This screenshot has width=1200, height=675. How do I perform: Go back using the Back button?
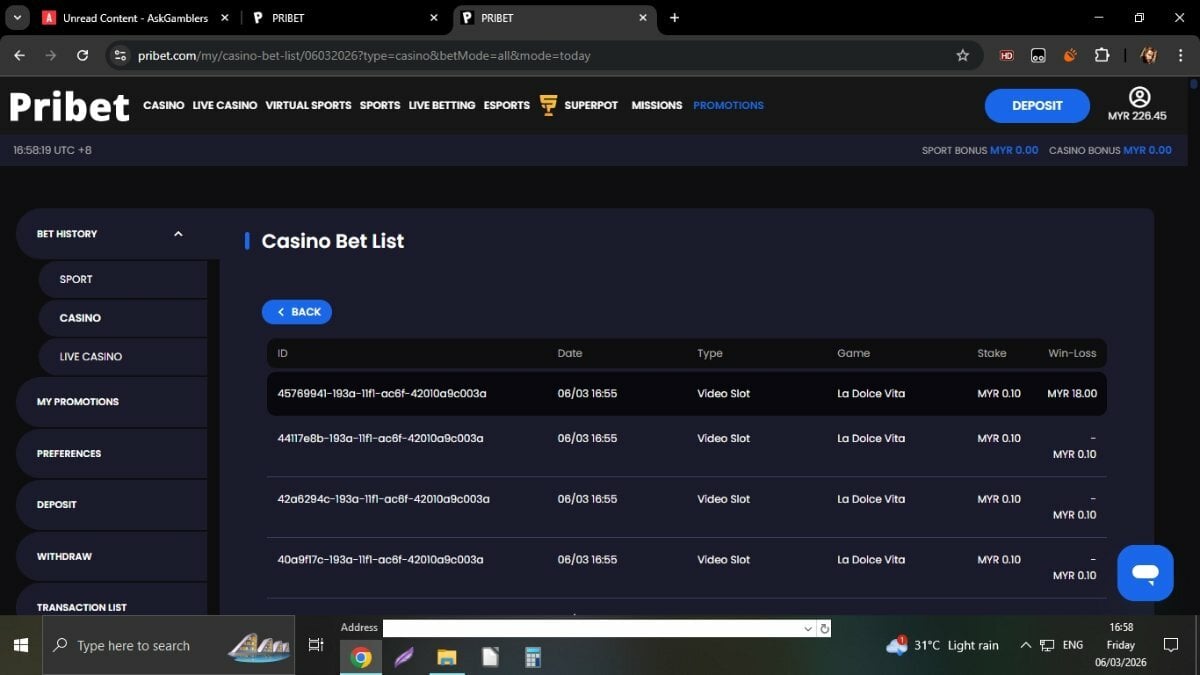click(x=297, y=312)
